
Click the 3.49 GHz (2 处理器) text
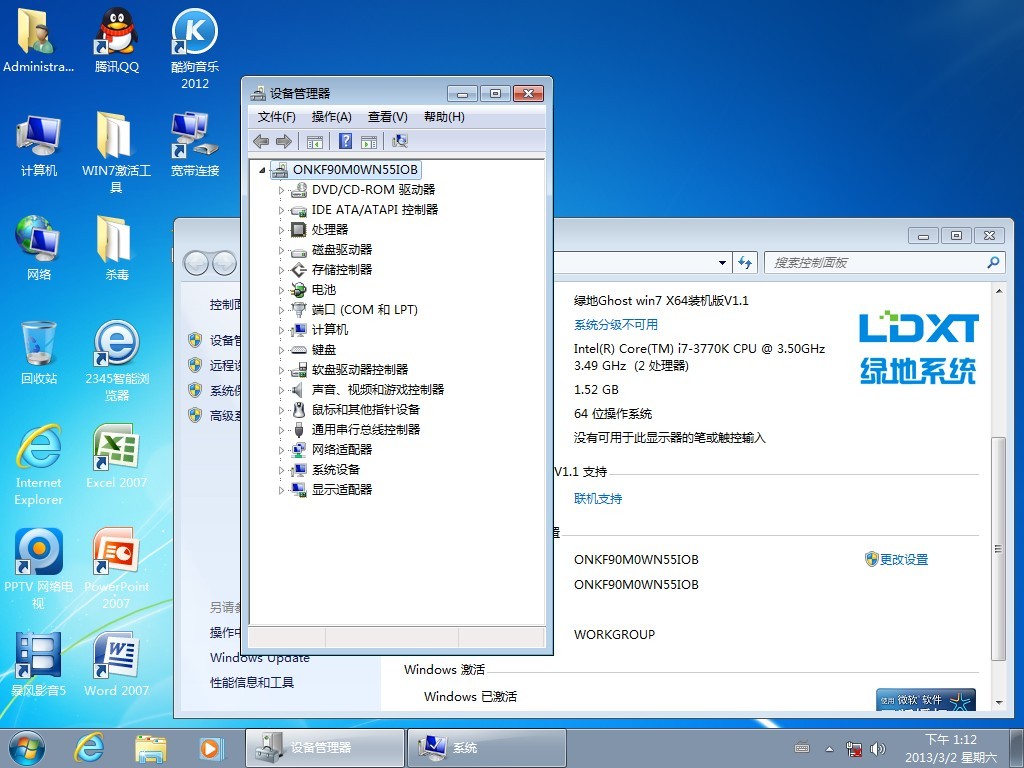click(x=631, y=366)
